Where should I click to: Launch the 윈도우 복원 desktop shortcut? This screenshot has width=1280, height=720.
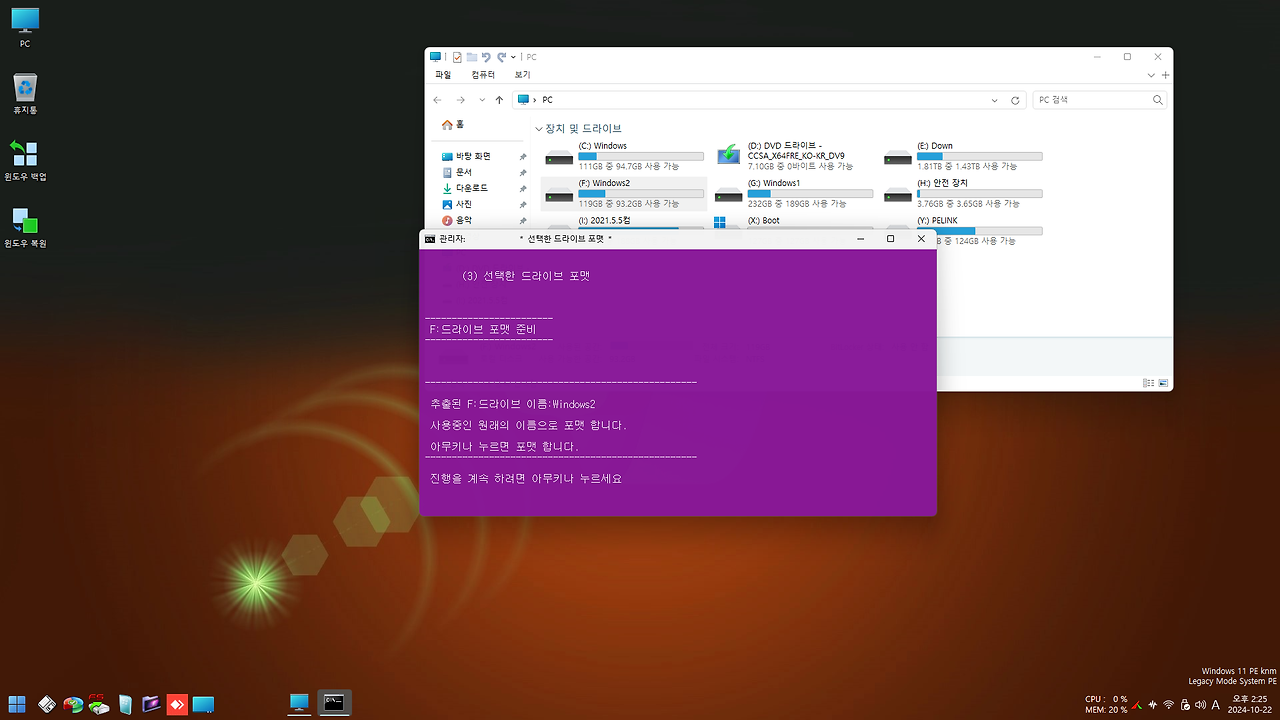25,227
